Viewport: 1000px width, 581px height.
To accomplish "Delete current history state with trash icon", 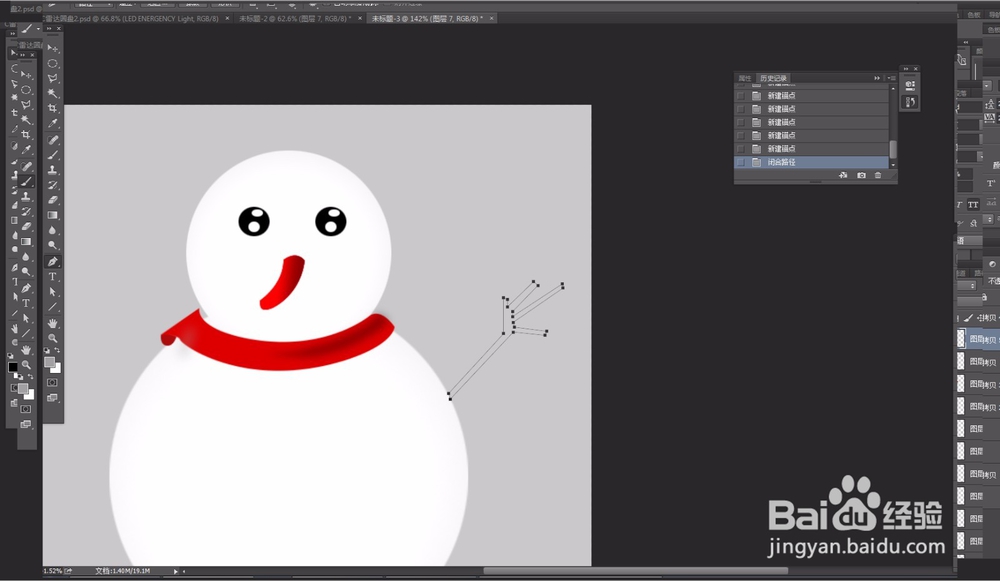I will coord(878,175).
